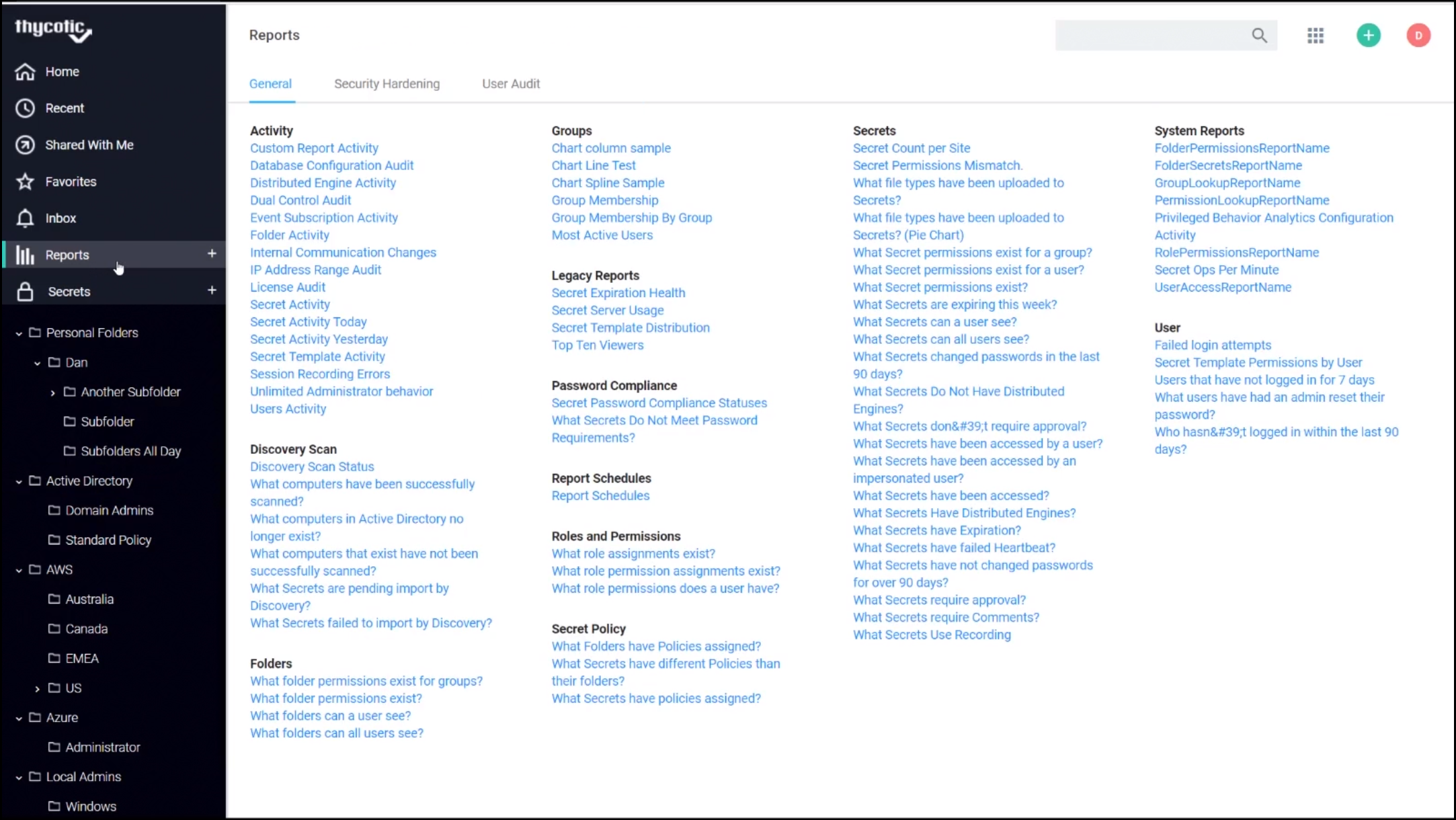Select the Domain Admins folder
Screen dimensions: 1456x820
click(x=109, y=510)
